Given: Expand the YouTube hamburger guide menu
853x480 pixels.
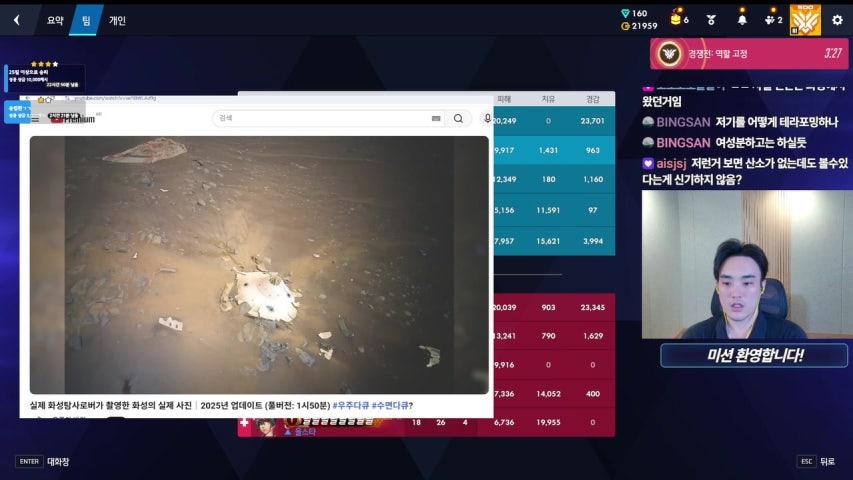Looking at the screenshot, I should [35, 119].
